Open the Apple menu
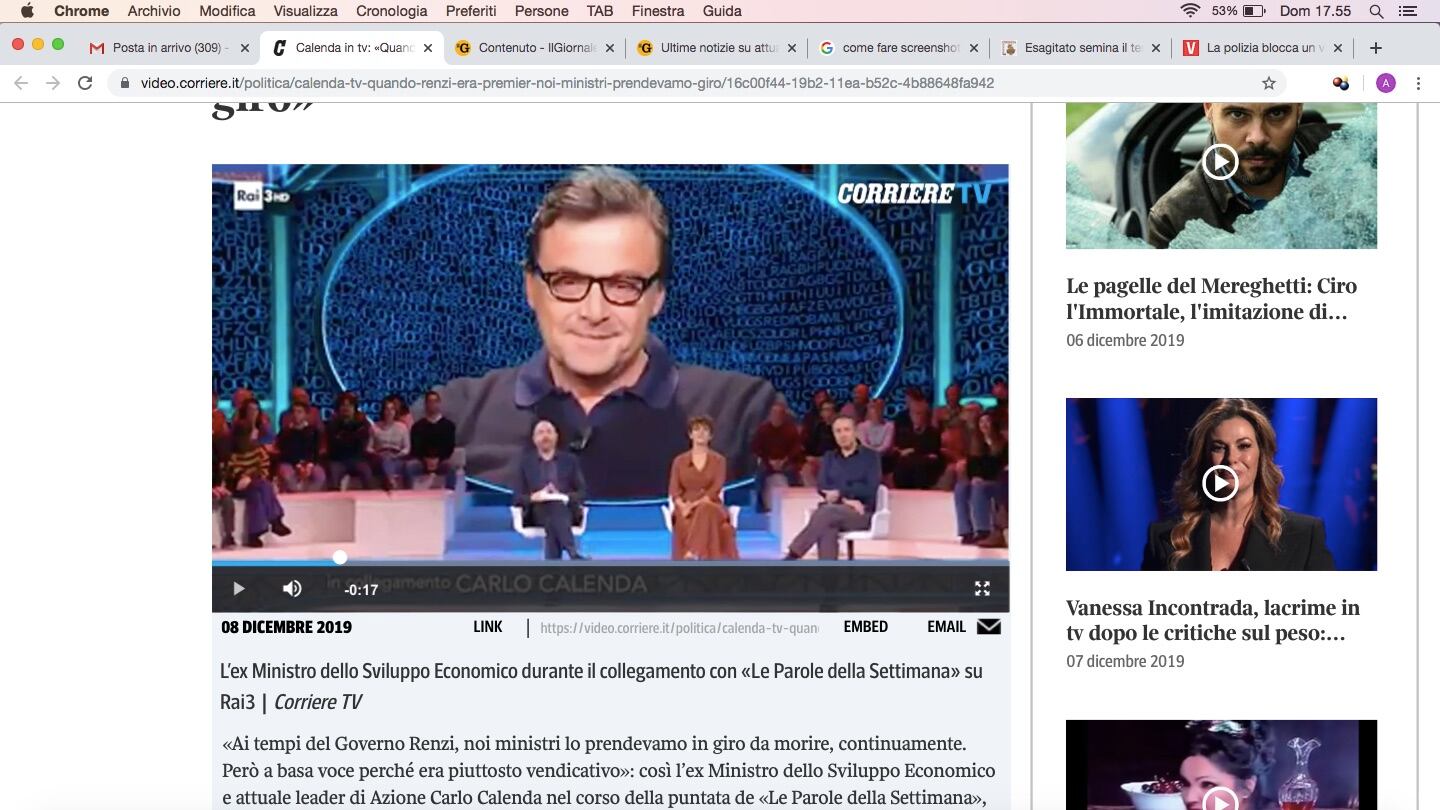The image size is (1440, 810). click(27, 11)
